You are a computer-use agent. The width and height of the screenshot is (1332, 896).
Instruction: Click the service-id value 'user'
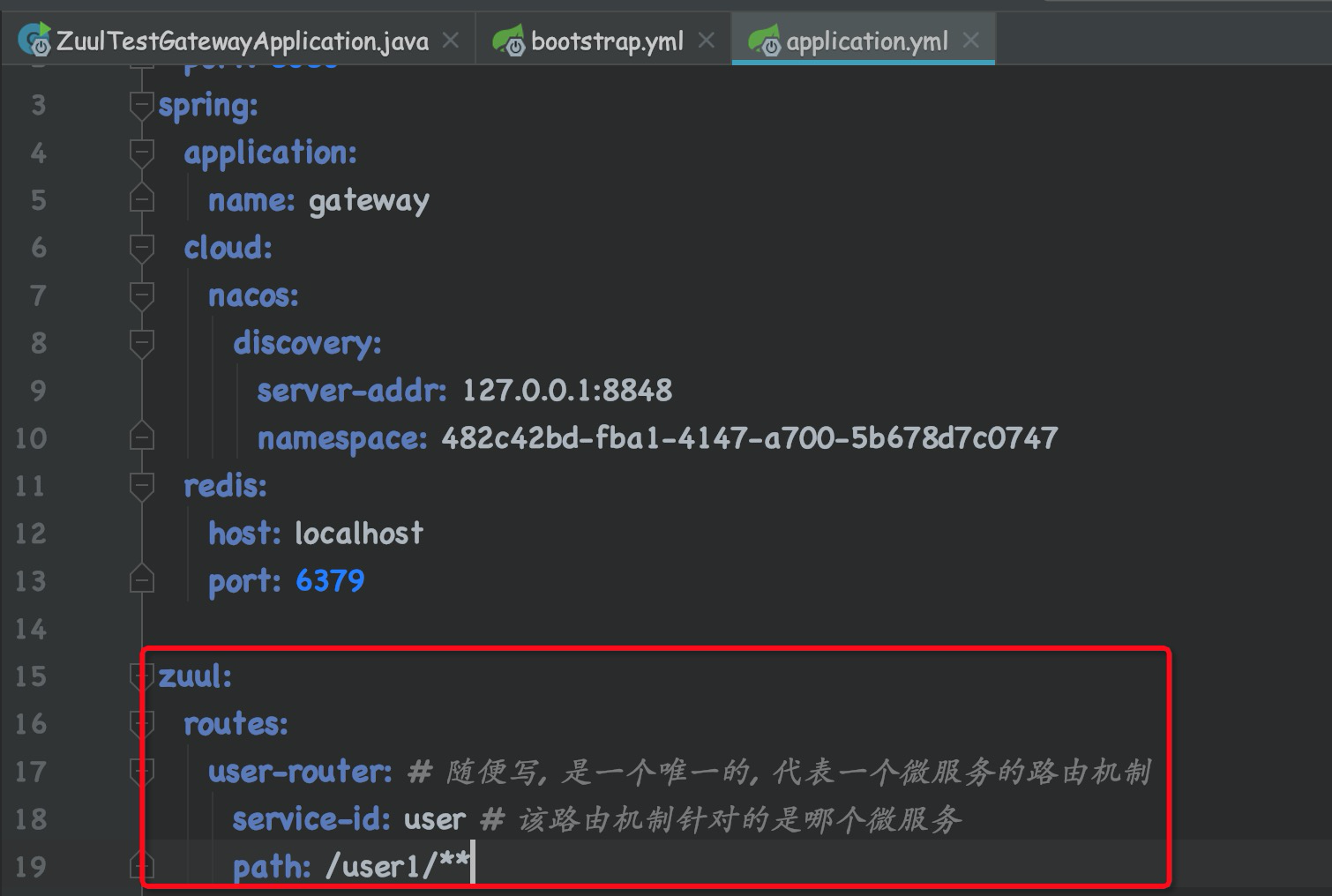435,819
